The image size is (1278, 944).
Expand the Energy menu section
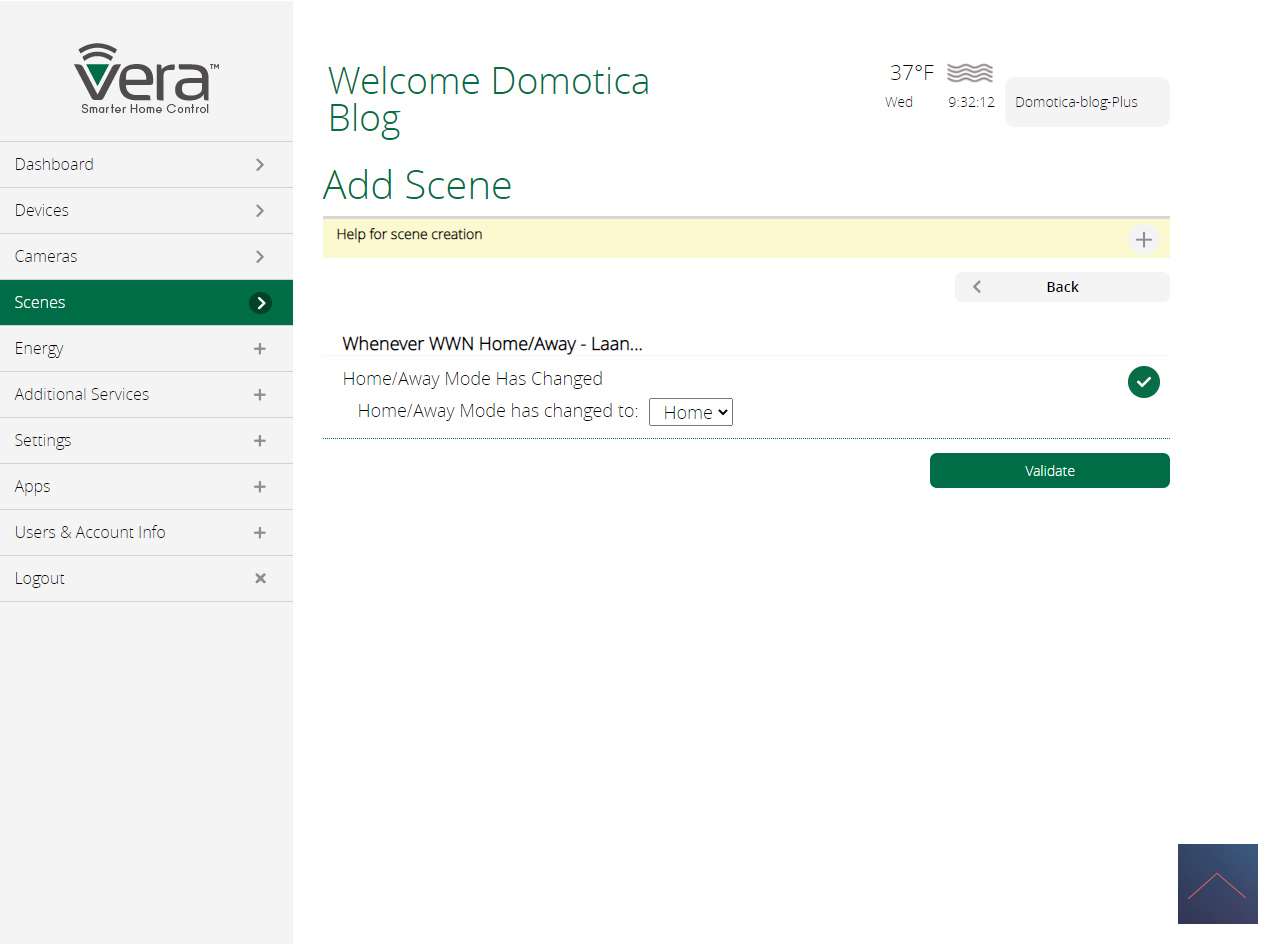tap(260, 349)
